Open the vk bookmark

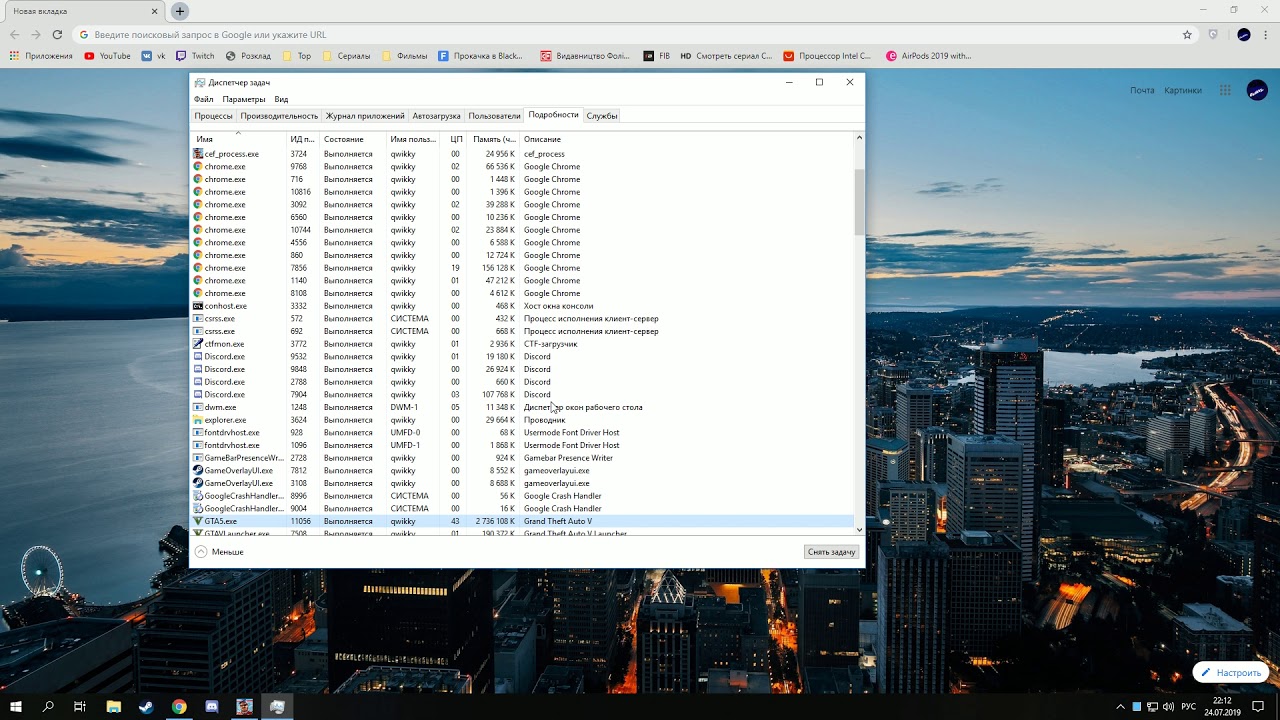(154, 56)
